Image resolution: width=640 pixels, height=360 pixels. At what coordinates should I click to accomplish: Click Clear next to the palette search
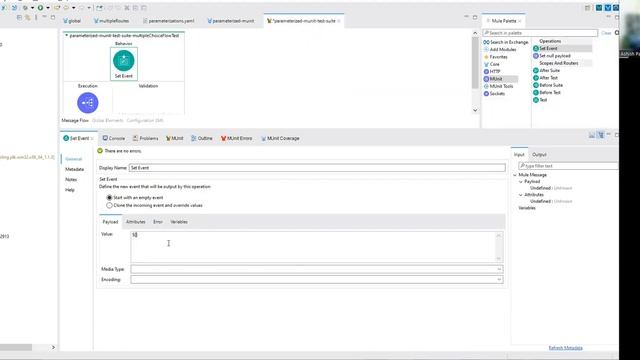(x=606, y=33)
